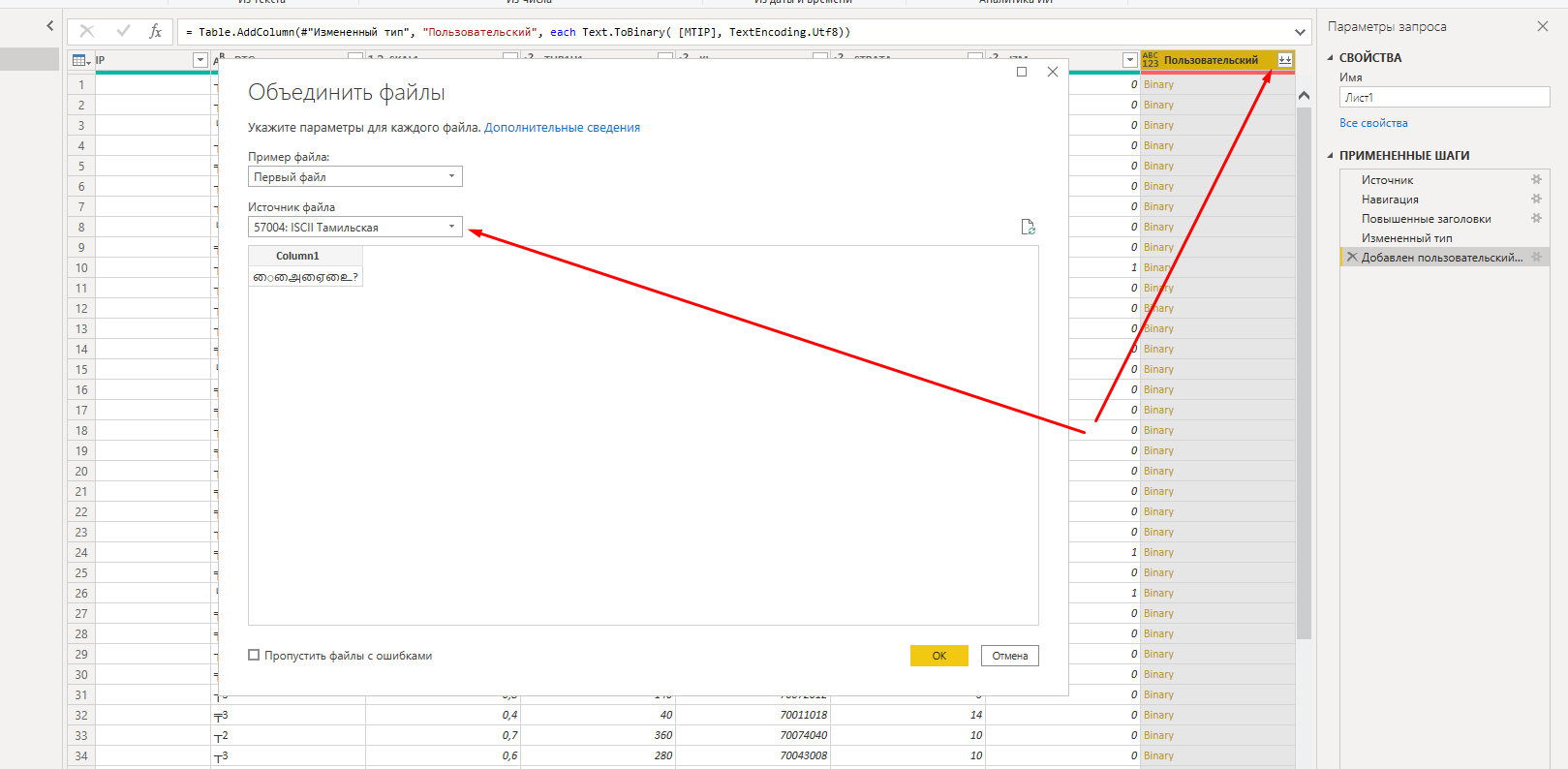
Task: Click the Binary cell in row 1
Action: (1217, 84)
